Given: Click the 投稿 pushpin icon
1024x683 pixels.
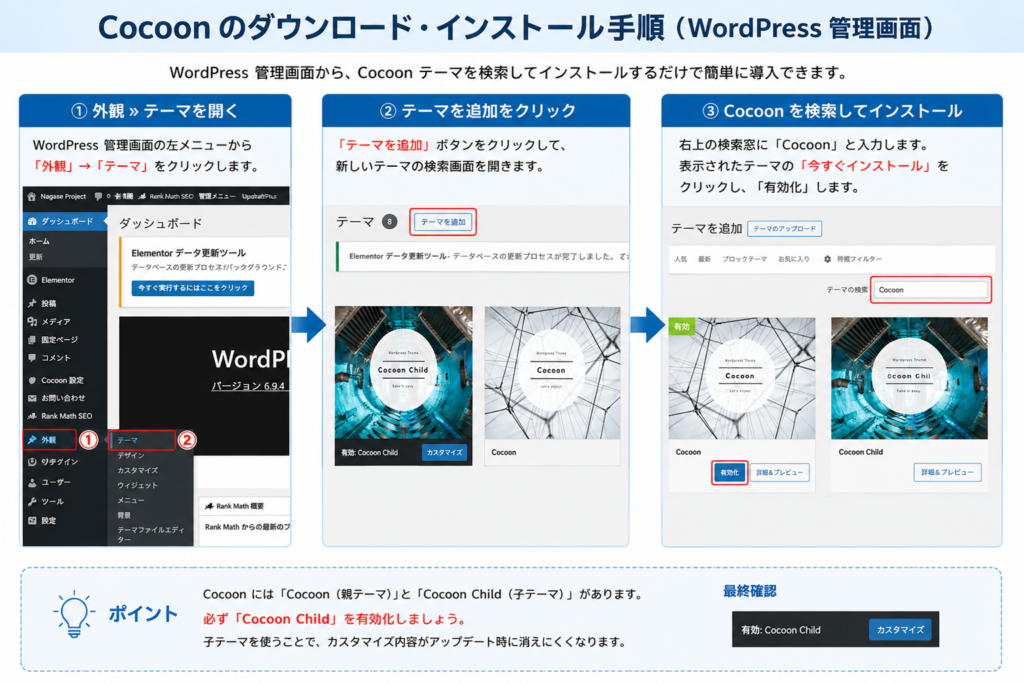Looking at the screenshot, I should (x=32, y=303).
